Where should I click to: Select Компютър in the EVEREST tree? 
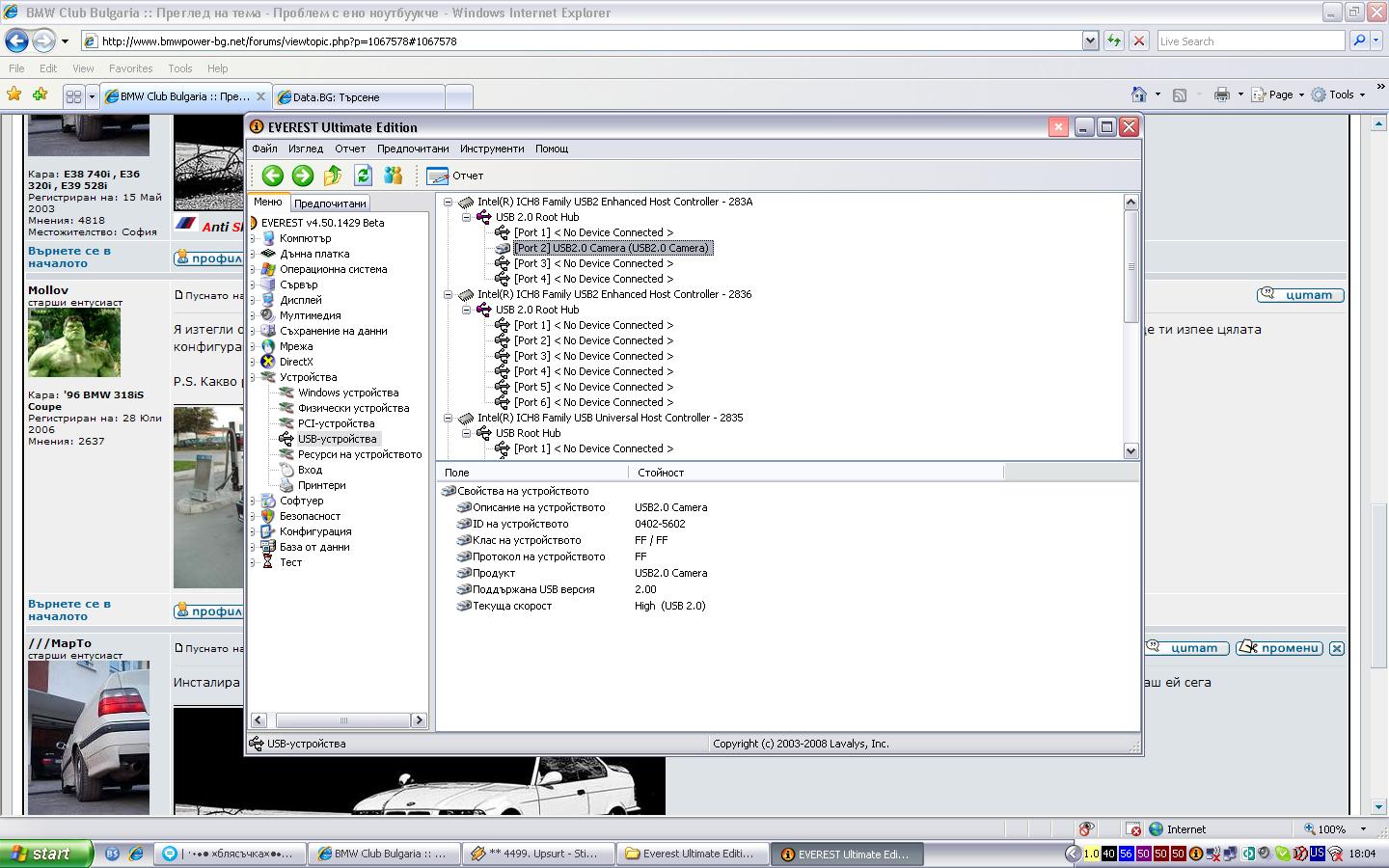(x=305, y=238)
